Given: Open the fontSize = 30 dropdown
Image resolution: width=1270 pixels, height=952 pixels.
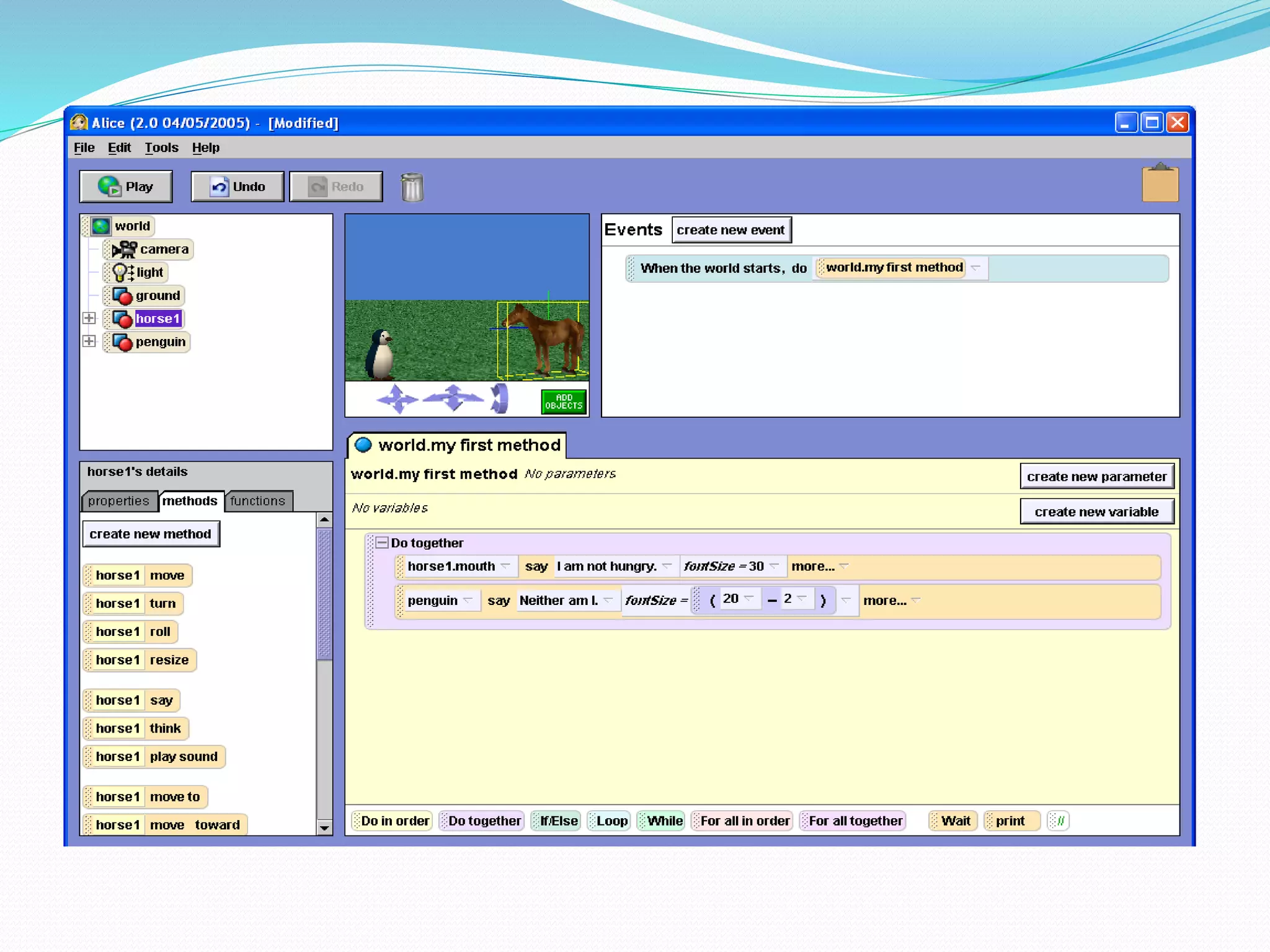Looking at the screenshot, I should 773,566.
